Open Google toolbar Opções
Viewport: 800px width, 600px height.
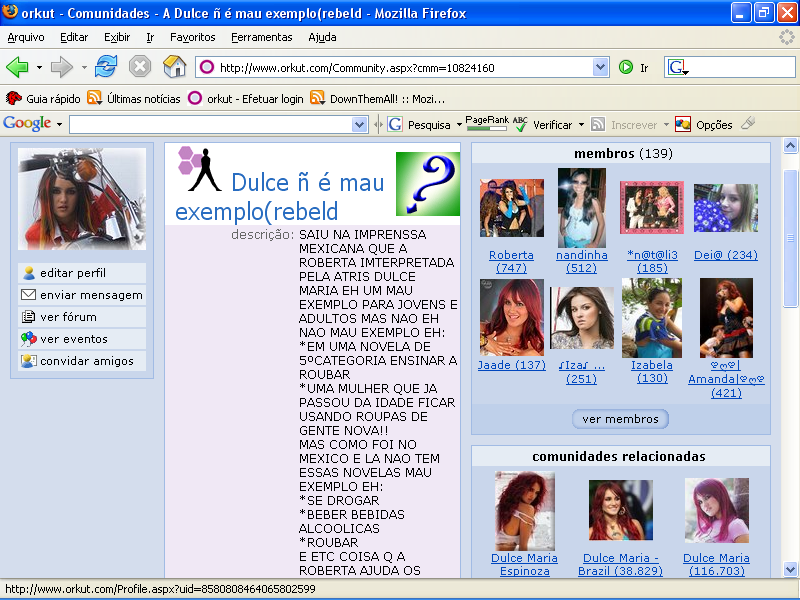pyautogui.click(x=704, y=124)
